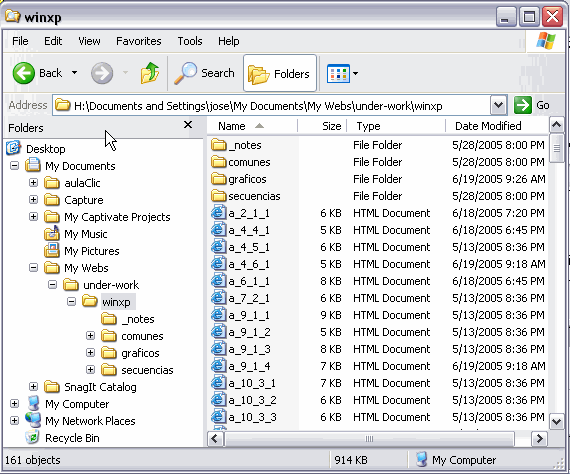This screenshot has width=570, height=475.
Task: Click the vertical scrollbar down arrow
Action: click(556, 422)
